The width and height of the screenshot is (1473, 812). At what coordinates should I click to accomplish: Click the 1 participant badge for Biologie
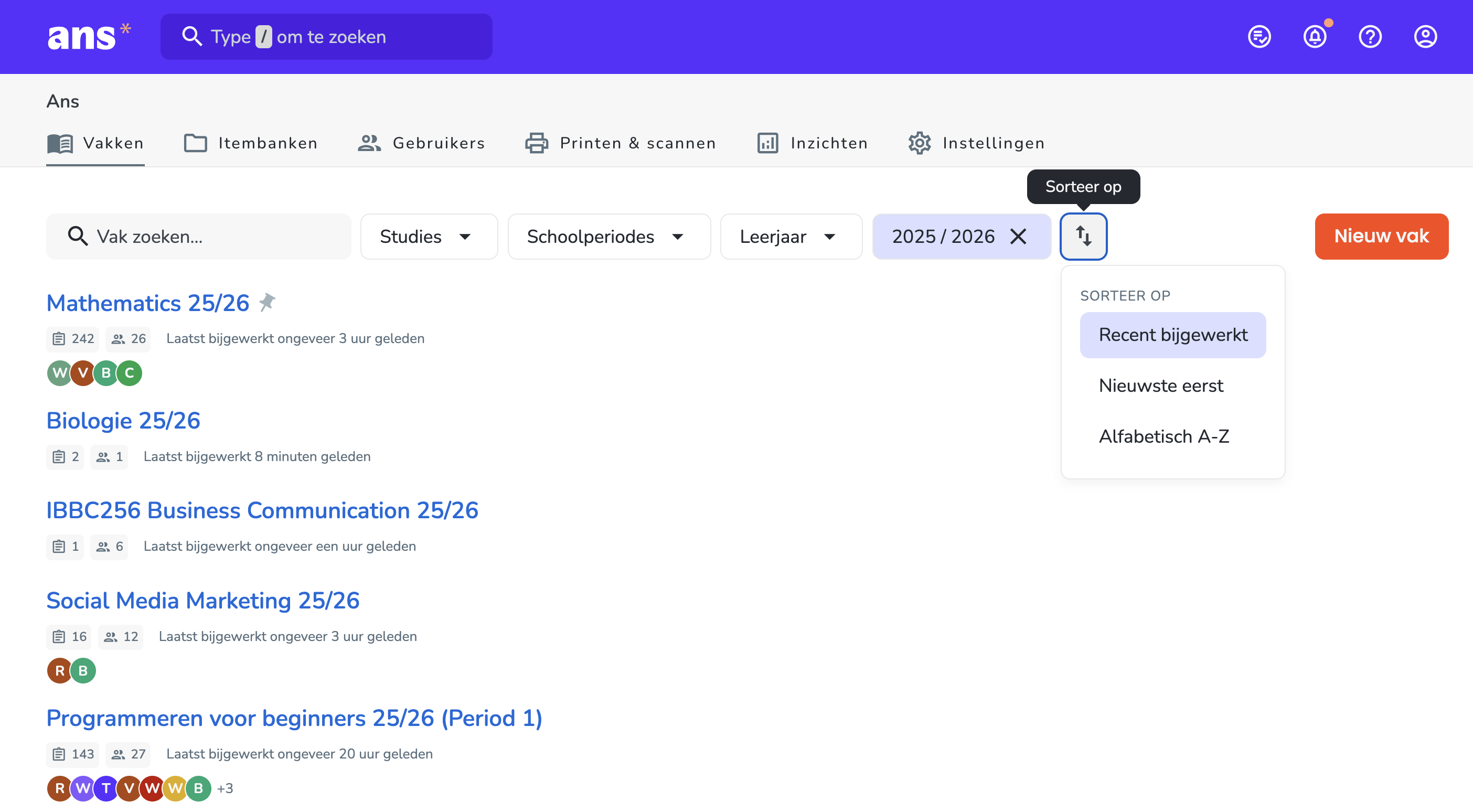click(109, 456)
